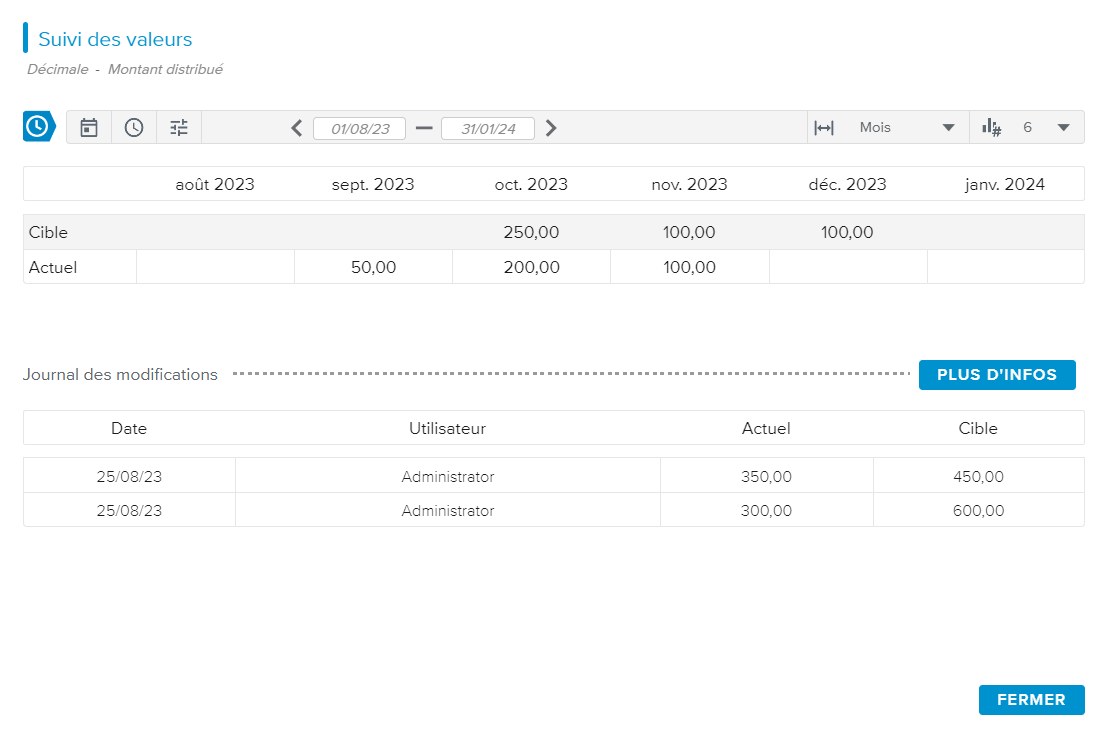
Task: Advance to next period with right chevron
Action: click(x=551, y=128)
